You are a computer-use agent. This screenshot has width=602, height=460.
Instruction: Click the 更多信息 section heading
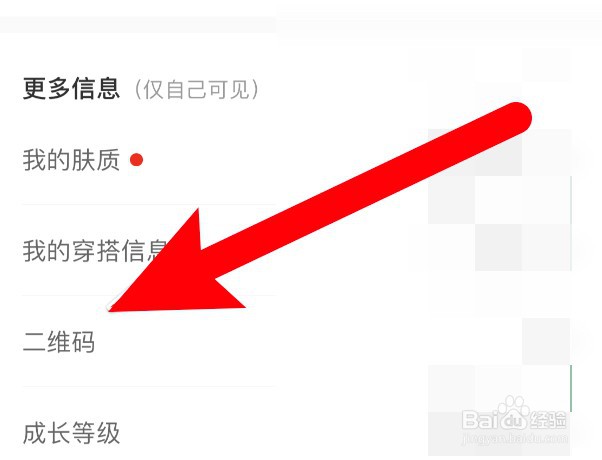pos(71,89)
